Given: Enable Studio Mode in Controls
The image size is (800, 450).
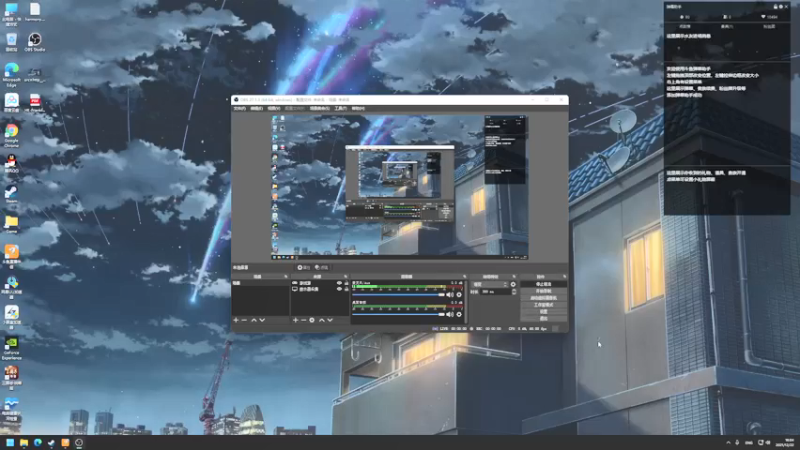Looking at the screenshot, I should pyautogui.click(x=543, y=305).
